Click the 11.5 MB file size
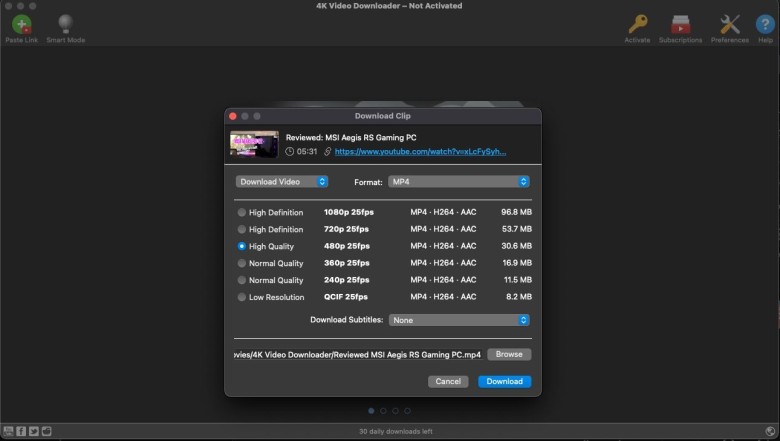The height and width of the screenshot is (441, 780). (518, 280)
